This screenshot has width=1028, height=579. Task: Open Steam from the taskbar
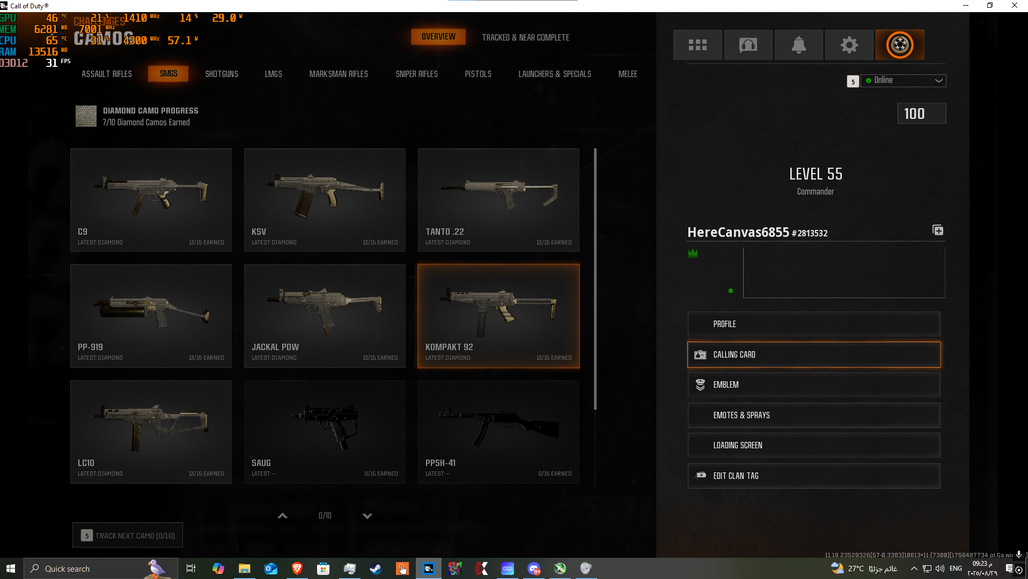click(x=376, y=569)
